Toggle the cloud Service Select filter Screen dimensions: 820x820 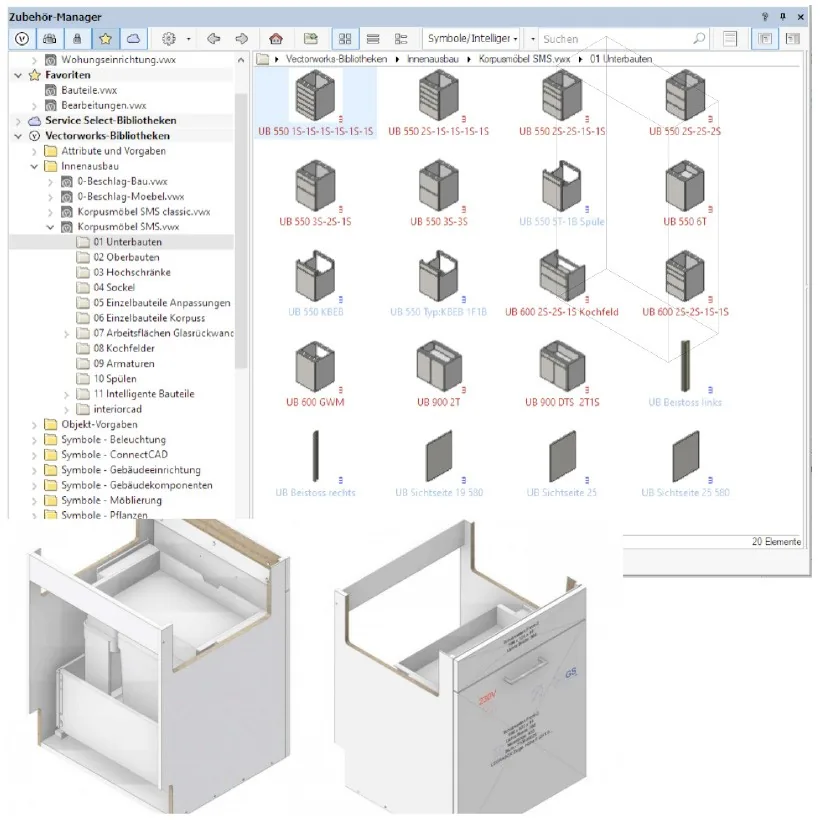pyautogui.click(x=133, y=39)
